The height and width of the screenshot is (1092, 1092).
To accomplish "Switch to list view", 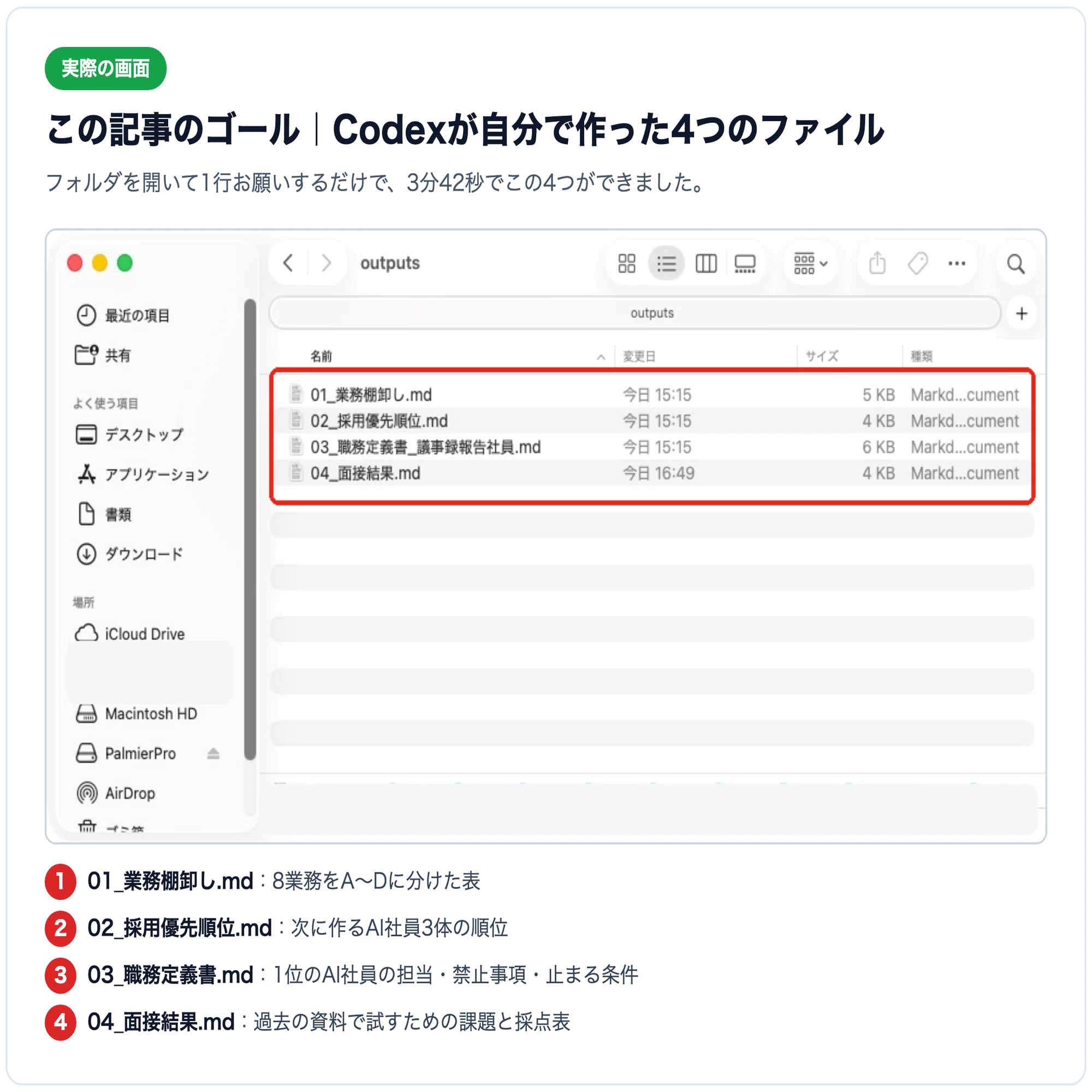I will tap(666, 263).
